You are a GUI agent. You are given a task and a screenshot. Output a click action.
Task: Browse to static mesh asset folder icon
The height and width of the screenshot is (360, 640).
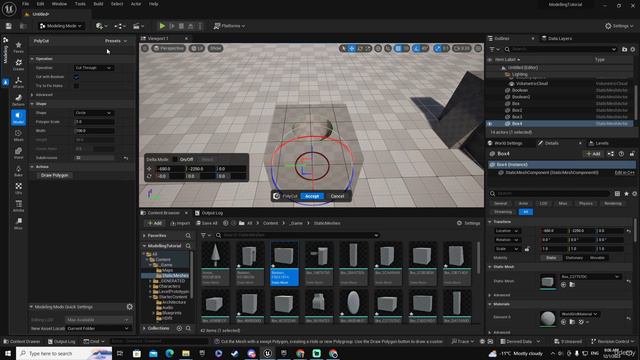[x=572, y=284]
